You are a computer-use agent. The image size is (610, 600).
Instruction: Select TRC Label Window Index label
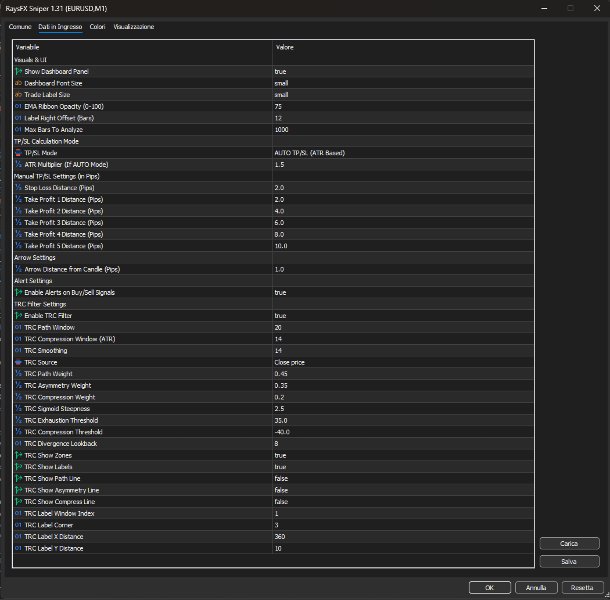pos(59,514)
